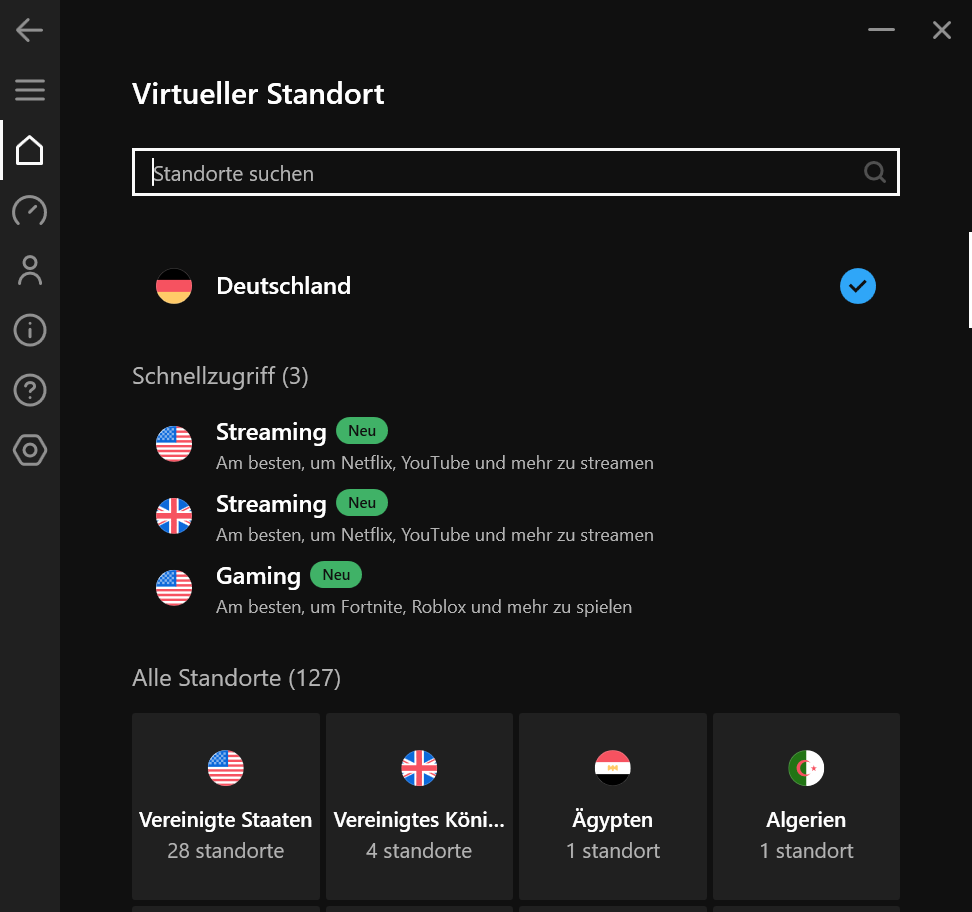972x912 pixels.
Task: Open the settings hexagon icon
Action: 30,450
